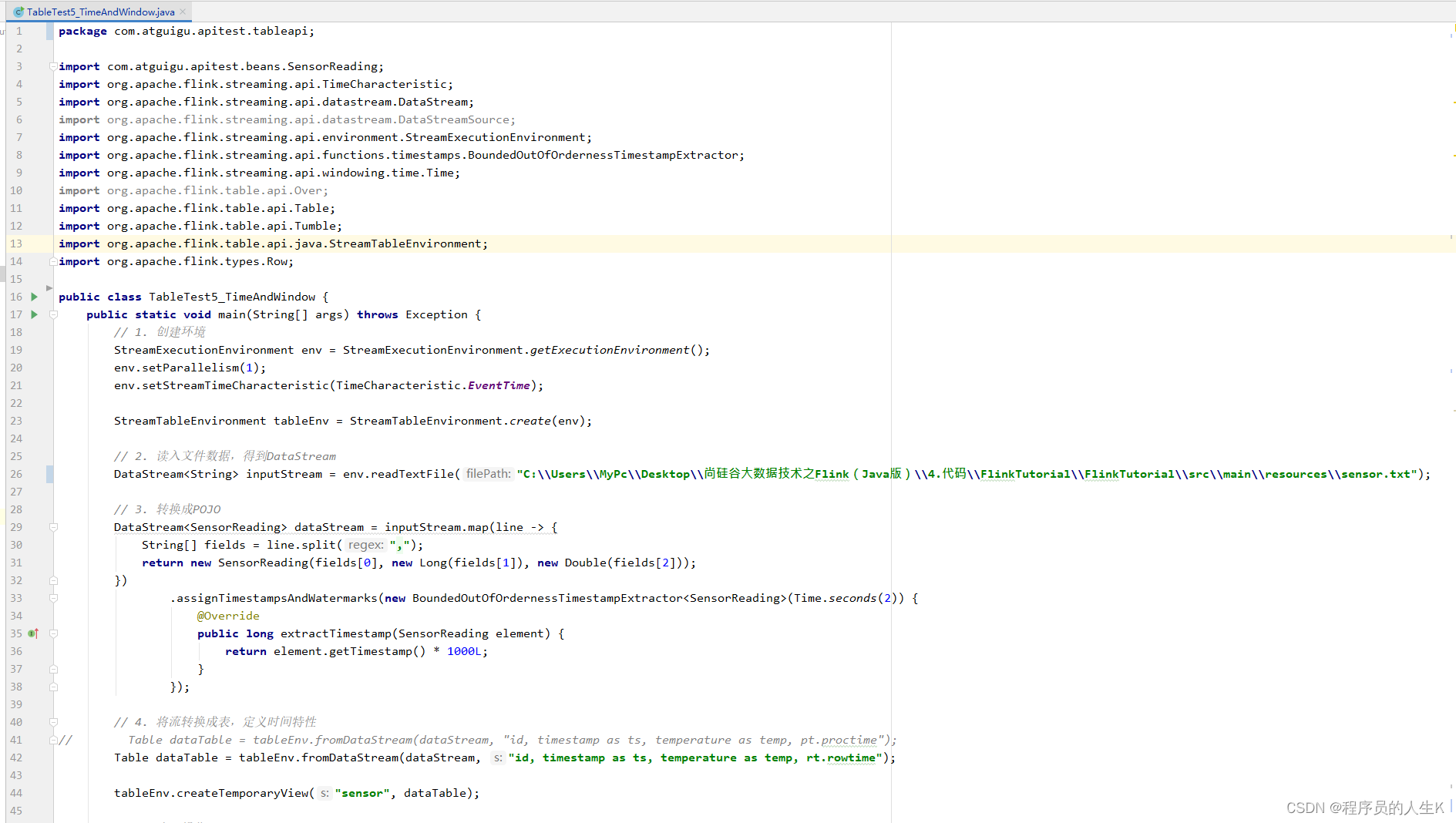
Task: Click the yellow inspection indicator at top right
Action: [1452, 30]
